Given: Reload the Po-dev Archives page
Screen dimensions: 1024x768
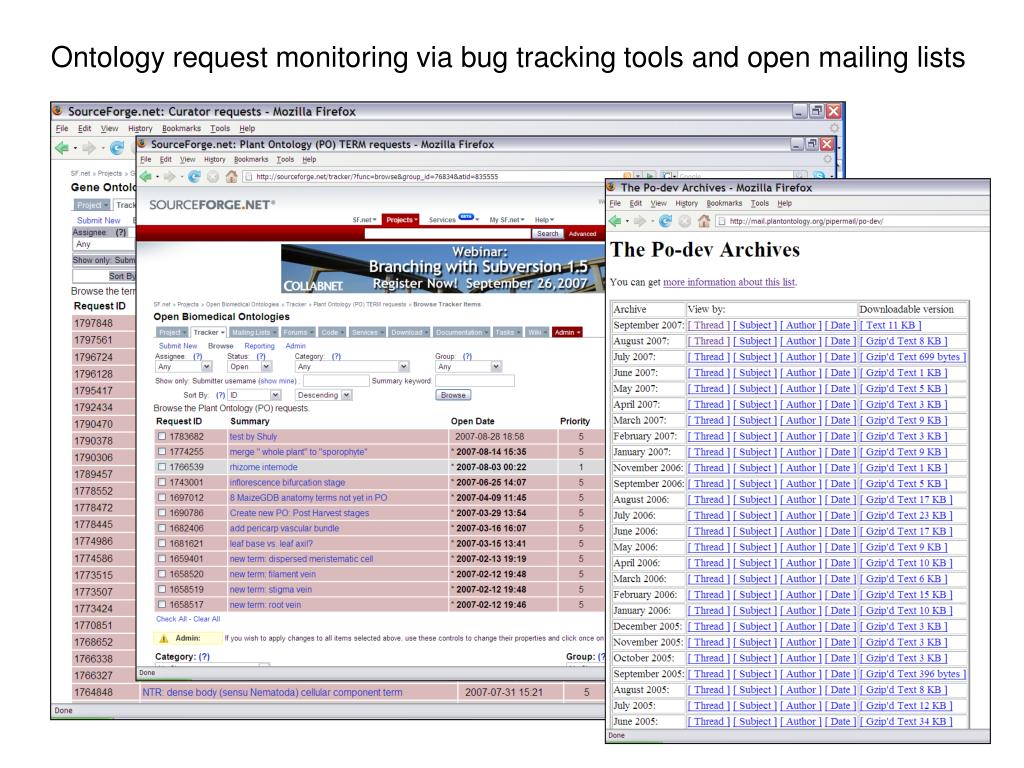Looking at the screenshot, I should point(665,221).
